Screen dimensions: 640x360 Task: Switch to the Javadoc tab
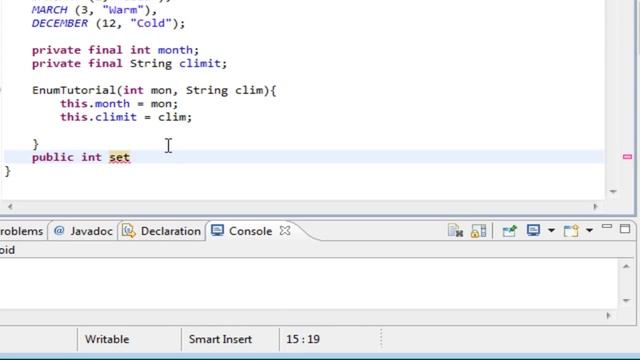[83, 231]
